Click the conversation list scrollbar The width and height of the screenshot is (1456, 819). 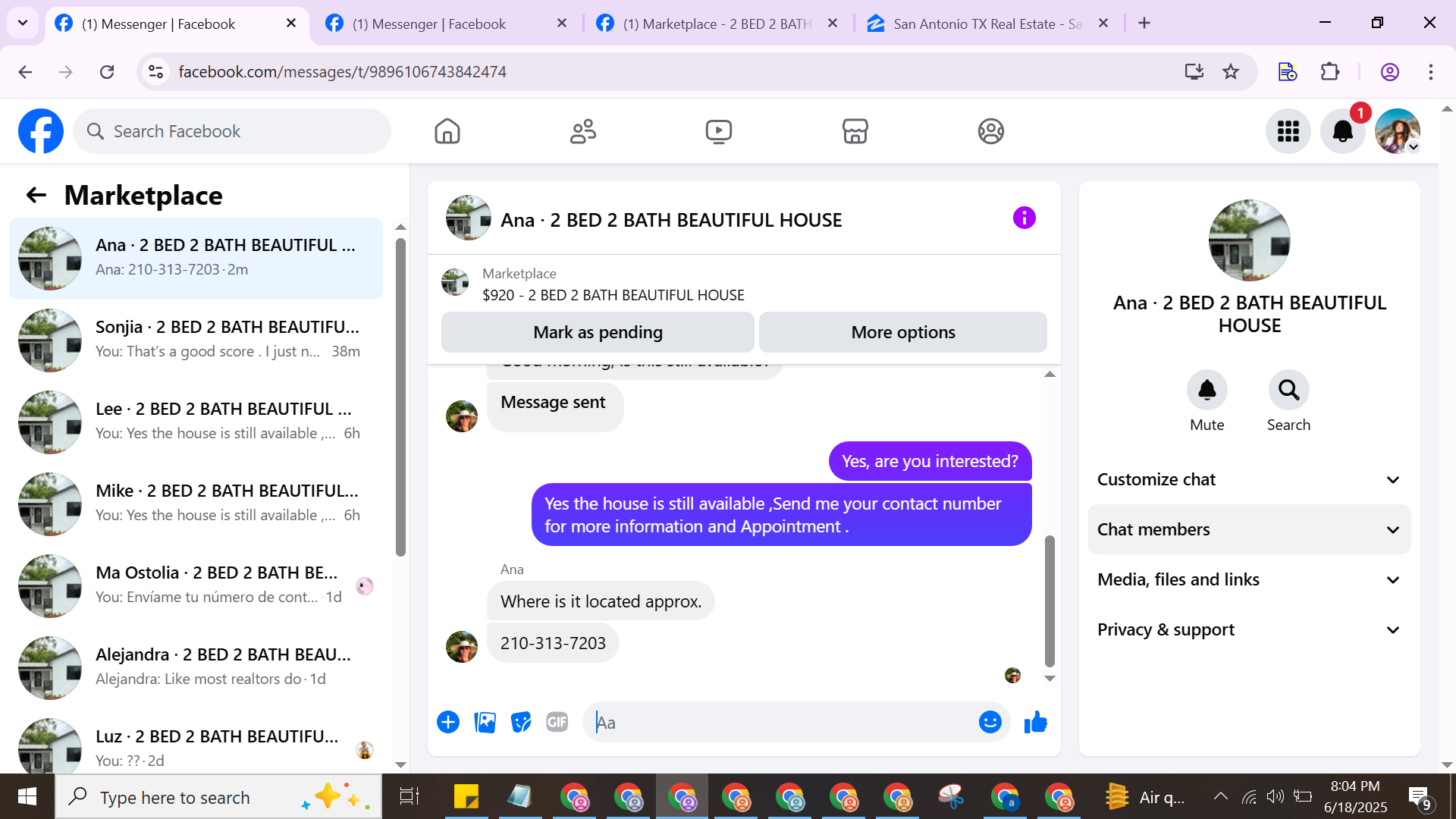coord(400,397)
